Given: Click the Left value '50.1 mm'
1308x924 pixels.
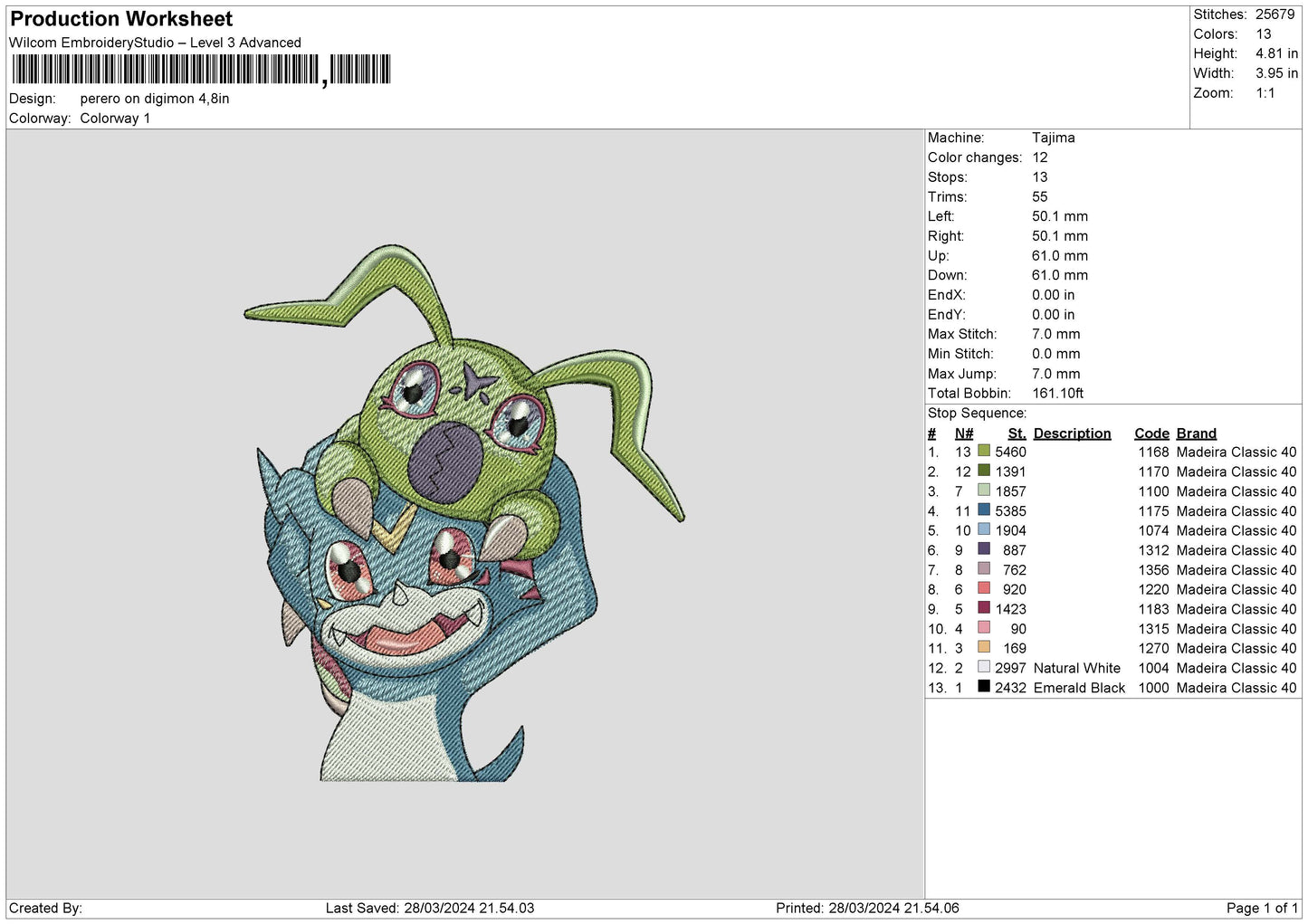Looking at the screenshot, I should point(1060,216).
